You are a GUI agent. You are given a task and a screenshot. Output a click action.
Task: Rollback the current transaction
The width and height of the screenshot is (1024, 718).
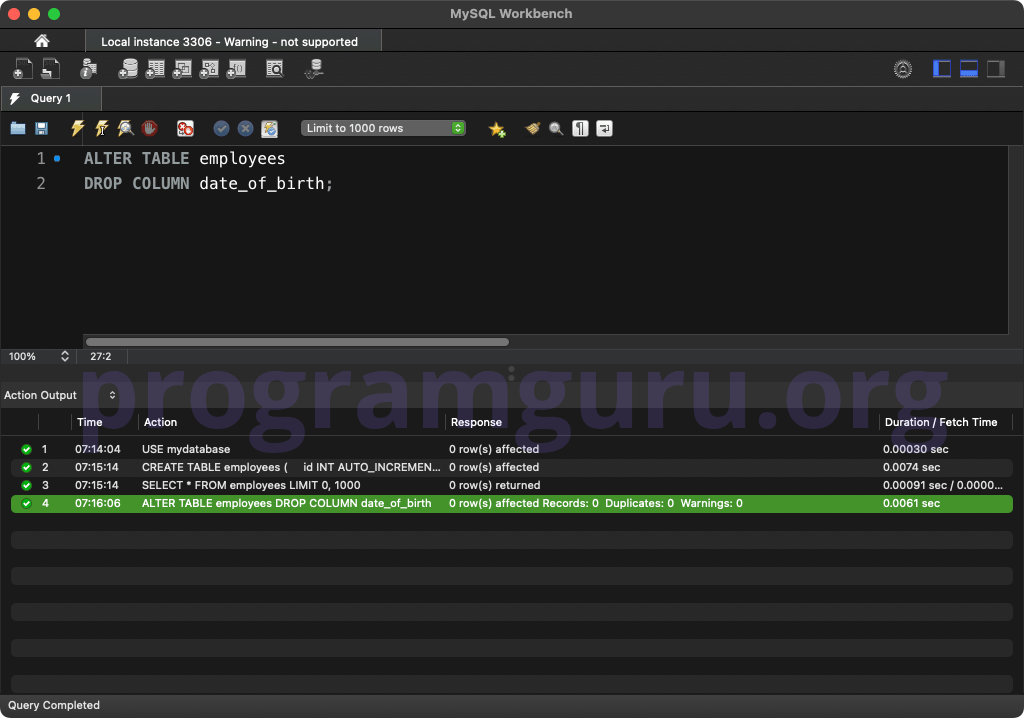(x=246, y=128)
